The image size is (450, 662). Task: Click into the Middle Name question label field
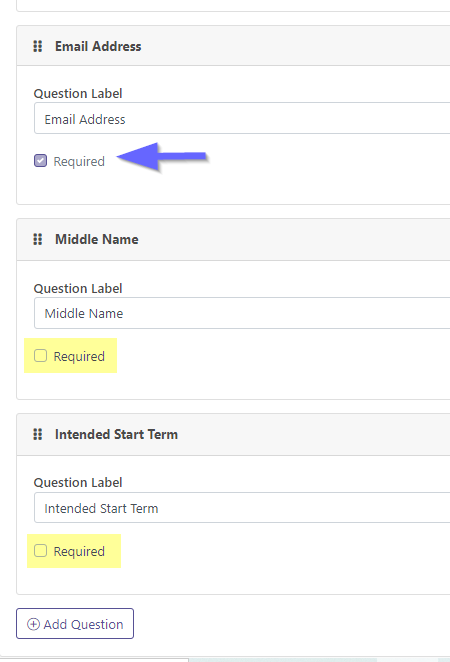coord(242,313)
